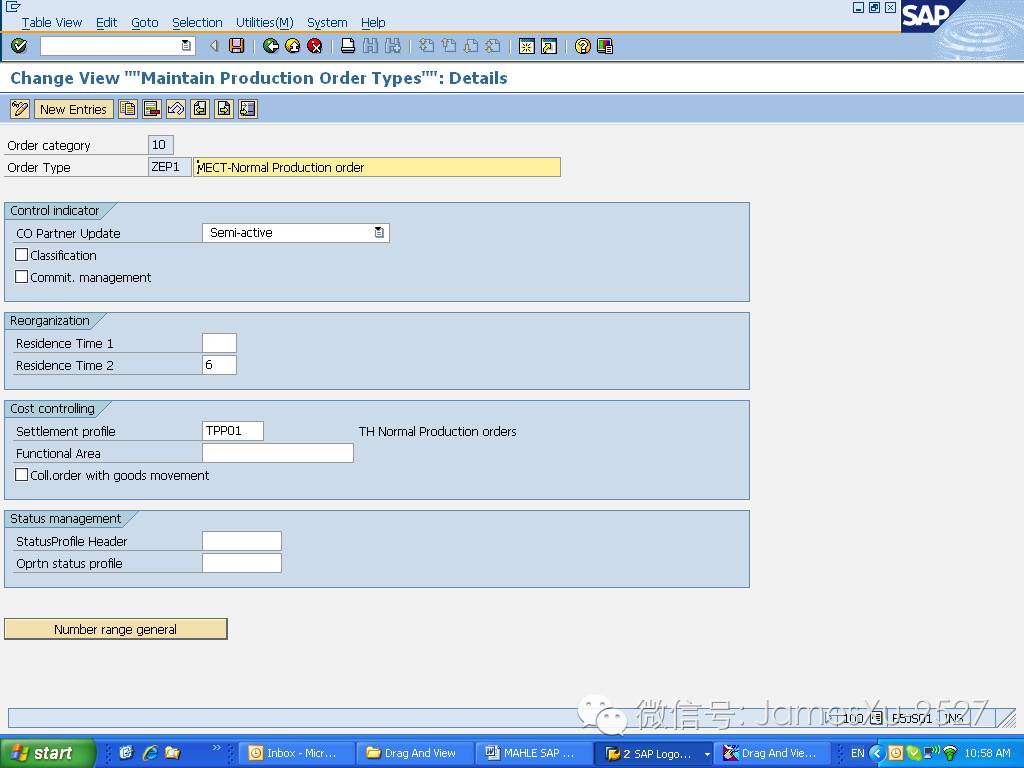Go to the next page icon
This screenshot has width=1024, height=768.
click(471, 46)
